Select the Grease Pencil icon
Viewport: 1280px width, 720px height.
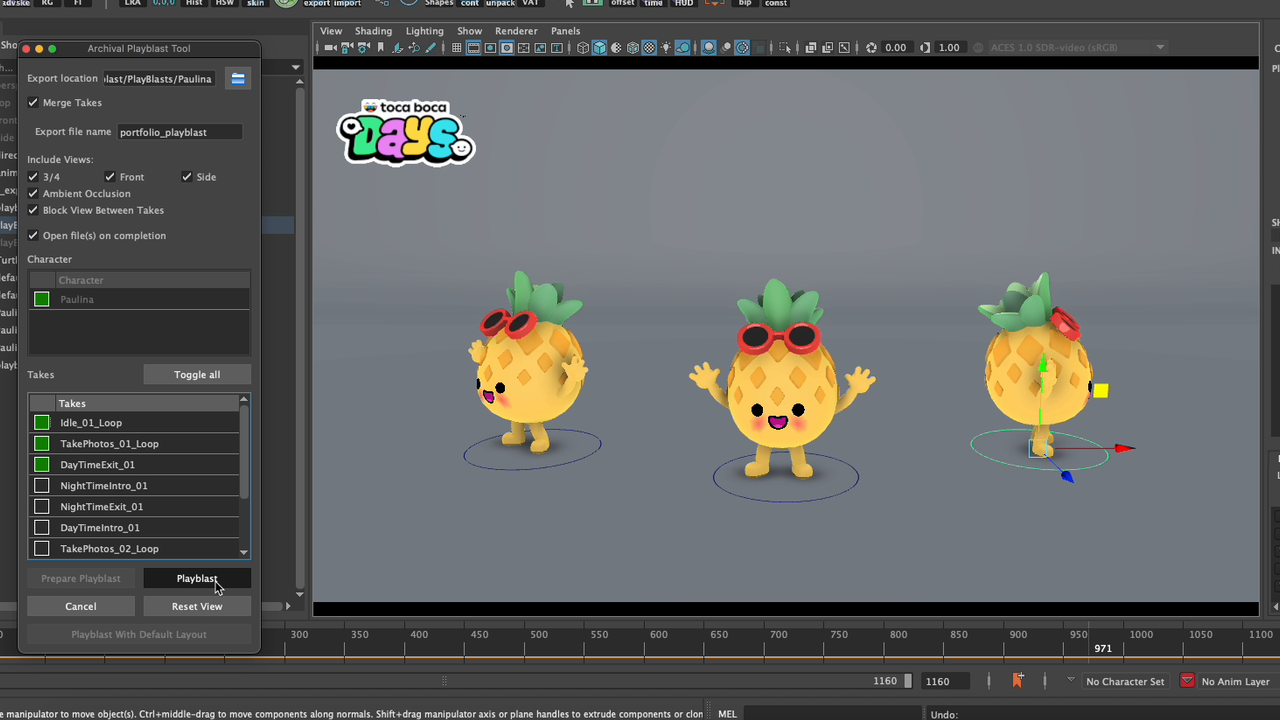(x=430, y=47)
